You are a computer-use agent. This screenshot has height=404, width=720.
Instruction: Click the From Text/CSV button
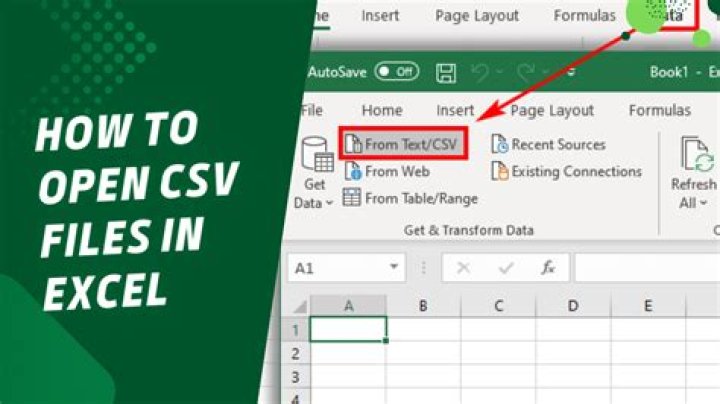coord(404,144)
